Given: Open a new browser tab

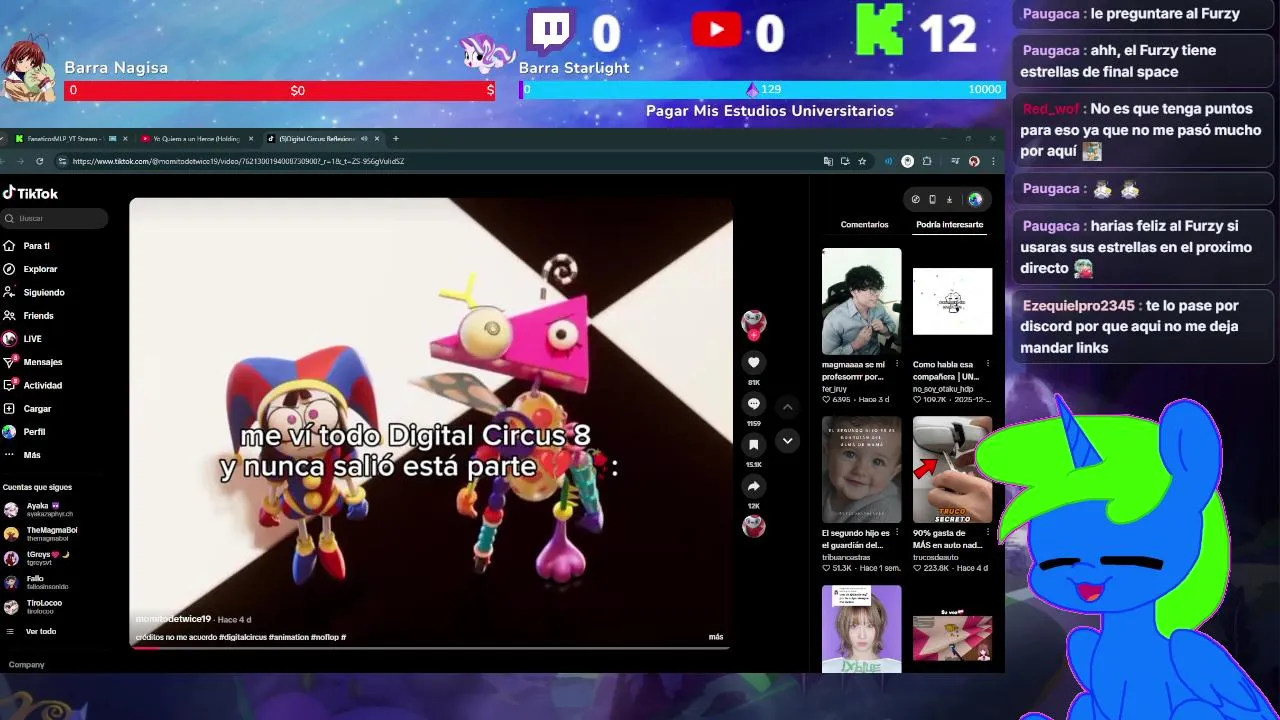Looking at the screenshot, I should point(396,139).
